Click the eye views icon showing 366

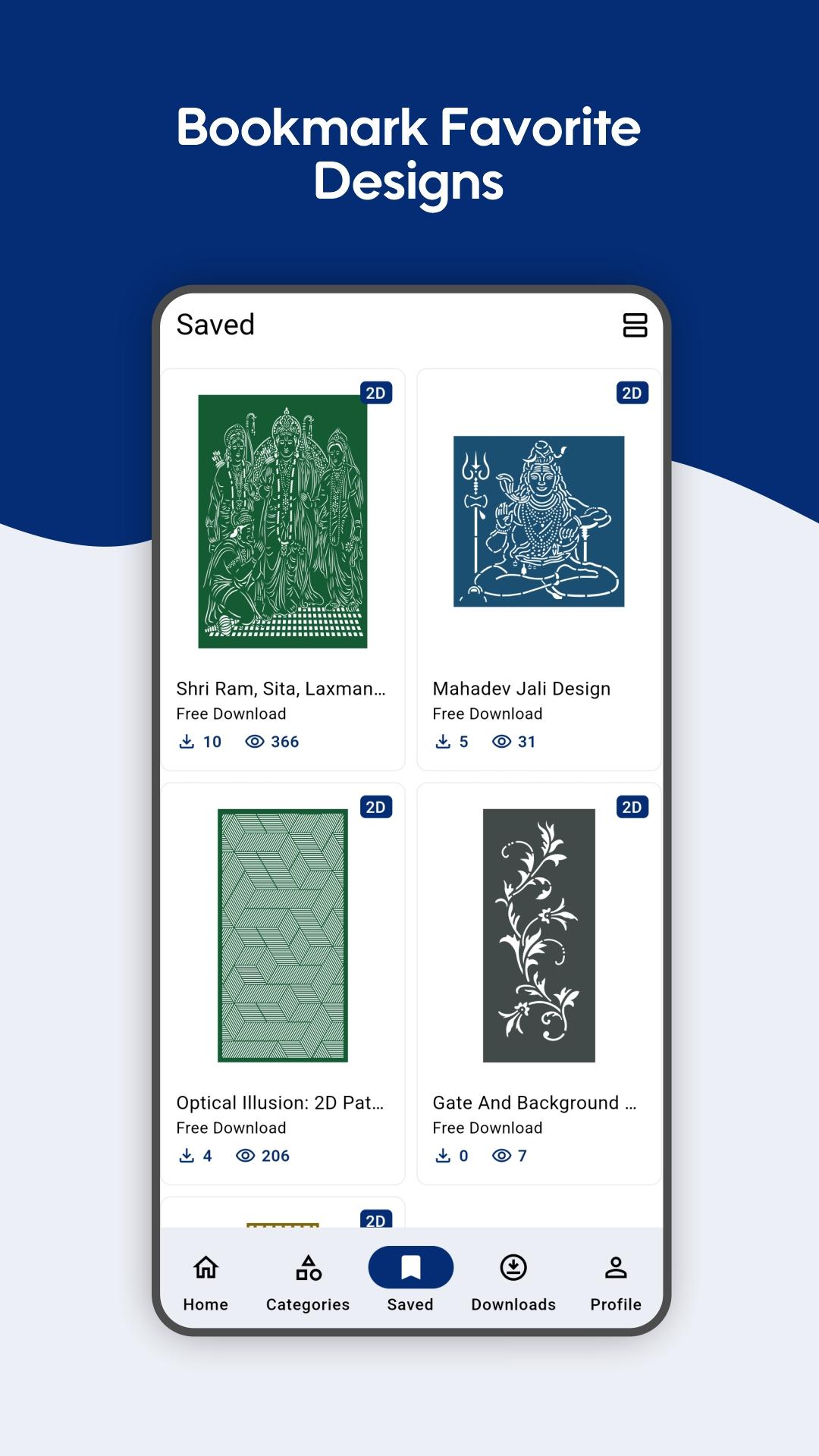(x=255, y=742)
